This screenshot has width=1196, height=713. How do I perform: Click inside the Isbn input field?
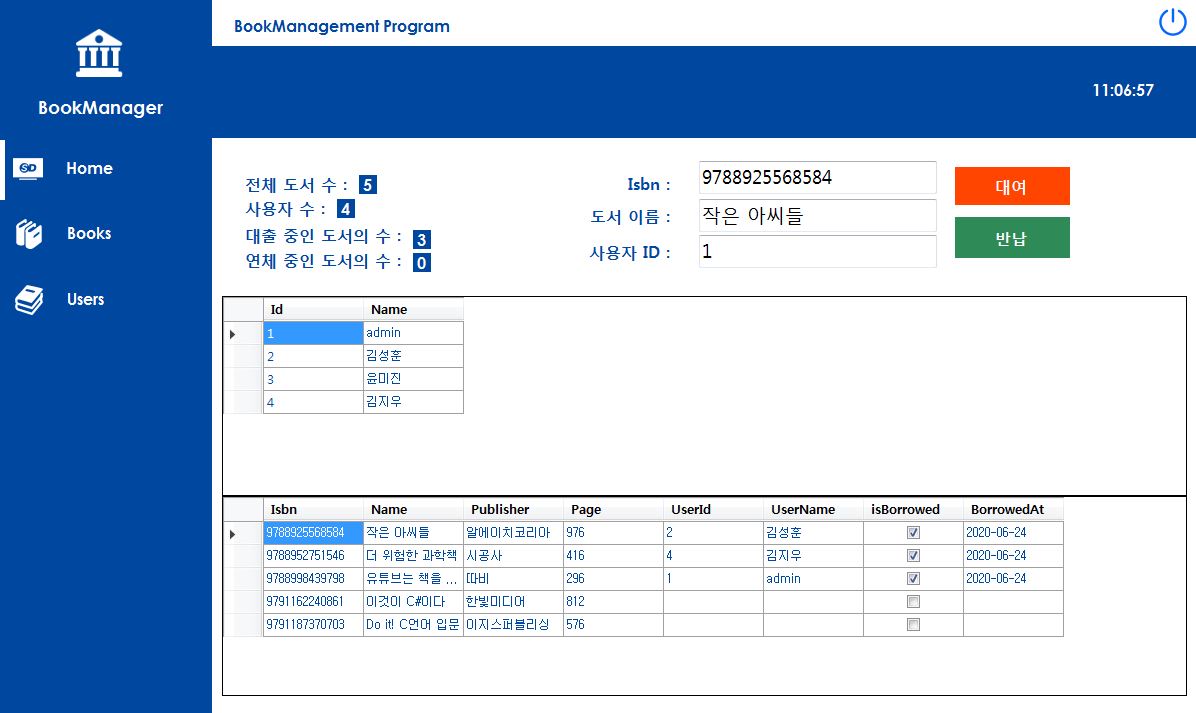point(817,177)
